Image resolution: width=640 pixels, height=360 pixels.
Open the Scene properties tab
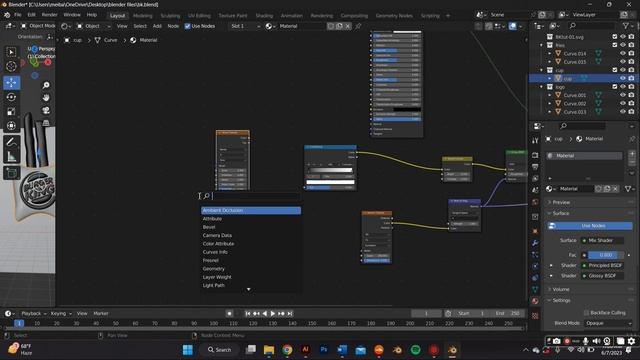tap(535, 190)
